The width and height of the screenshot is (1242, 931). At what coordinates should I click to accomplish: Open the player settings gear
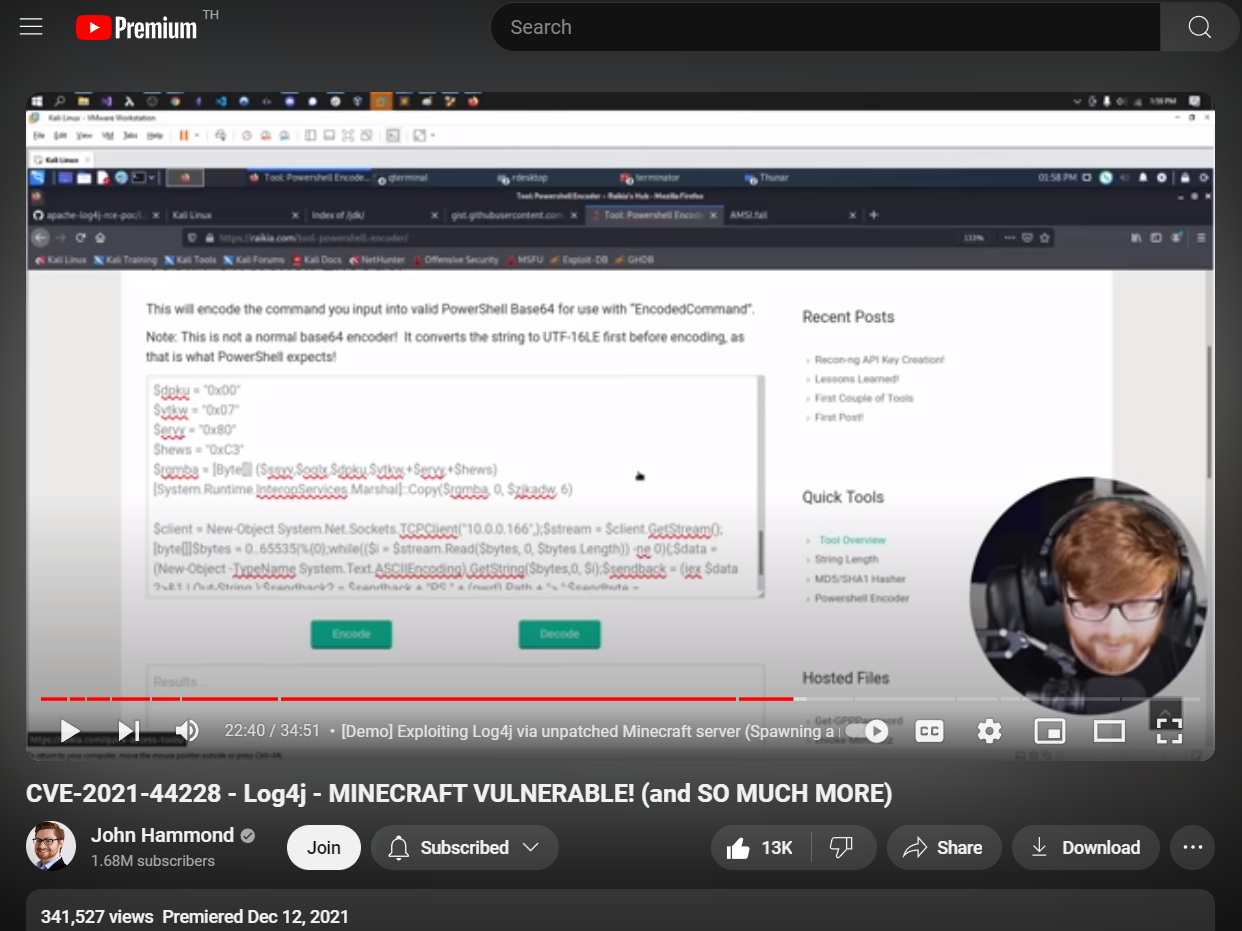(x=989, y=731)
